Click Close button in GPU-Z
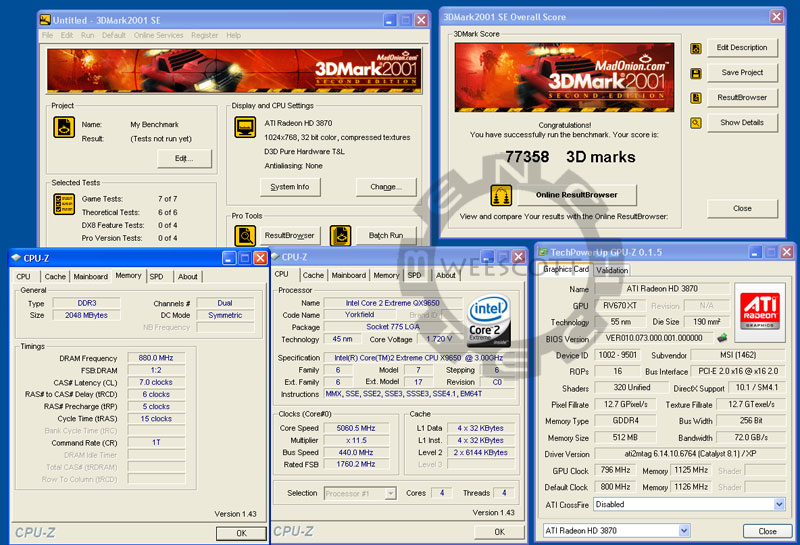800x545 pixels. point(767,531)
